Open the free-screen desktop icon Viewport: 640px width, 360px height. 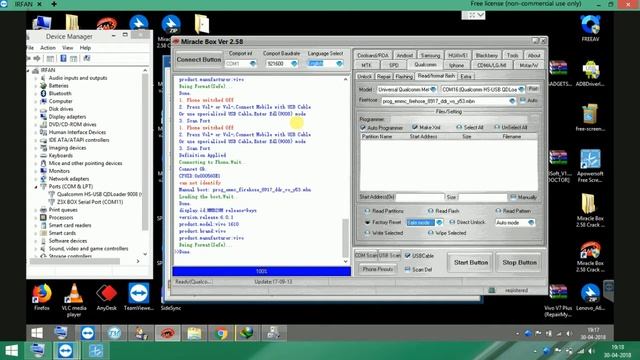pyautogui.click(x=590, y=118)
